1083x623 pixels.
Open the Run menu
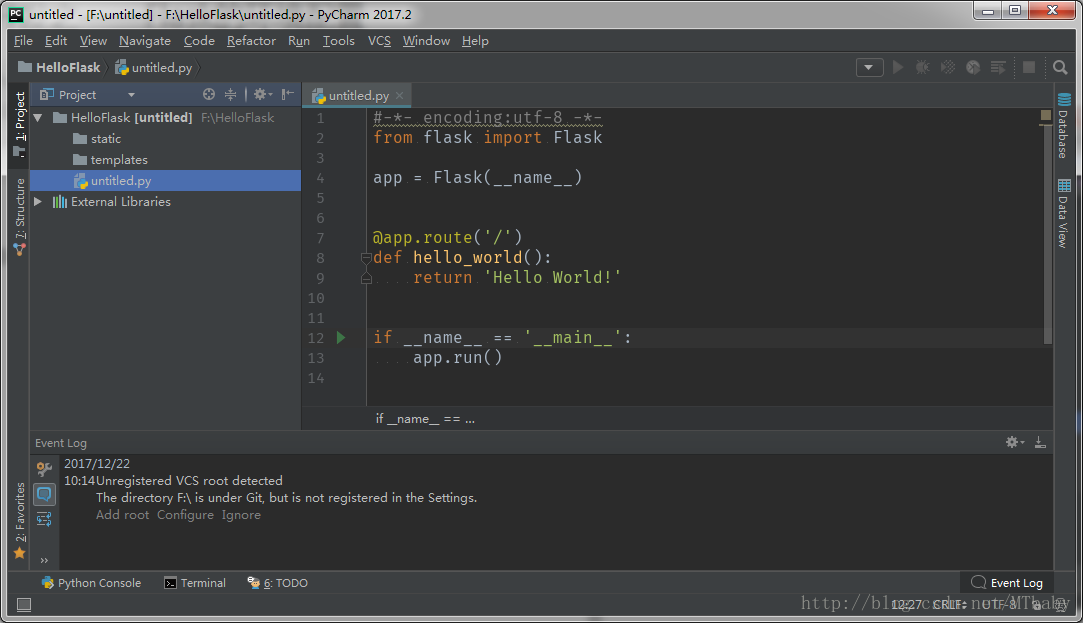(298, 41)
